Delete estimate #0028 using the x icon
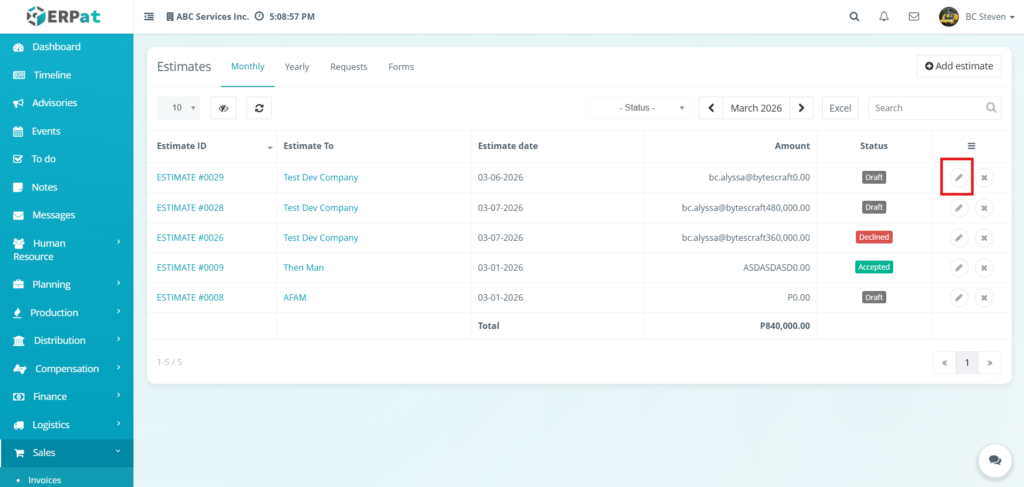The width and height of the screenshot is (1024, 487). click(984, 208)
